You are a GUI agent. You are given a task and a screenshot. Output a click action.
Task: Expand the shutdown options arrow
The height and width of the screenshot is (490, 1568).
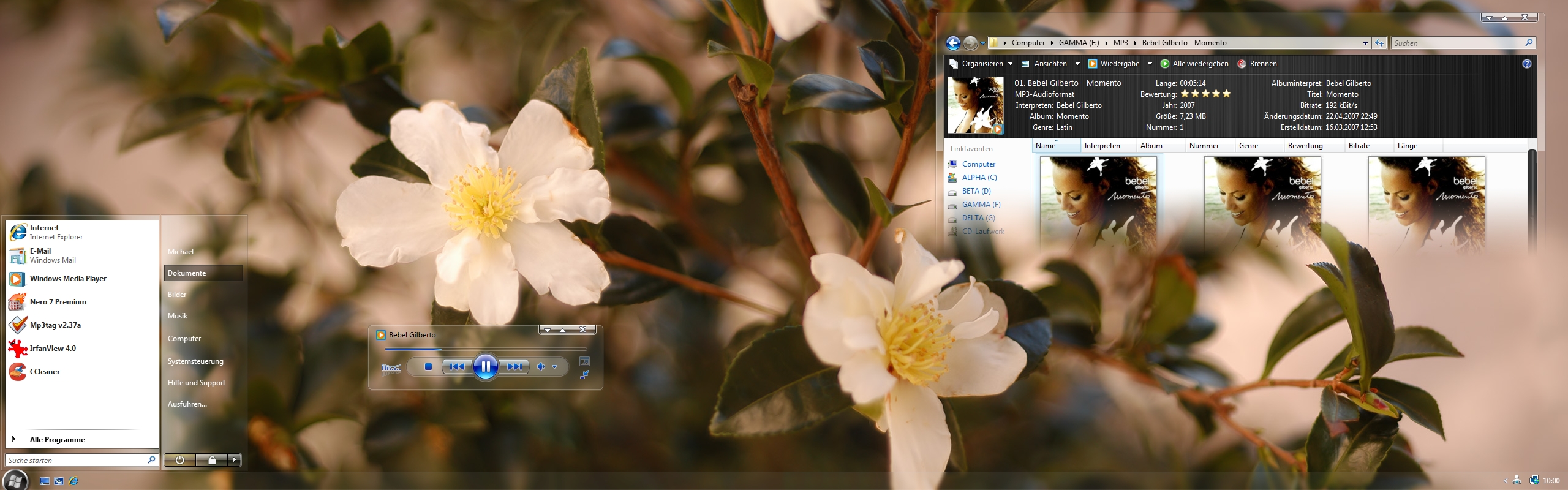[x=235, y=460]
